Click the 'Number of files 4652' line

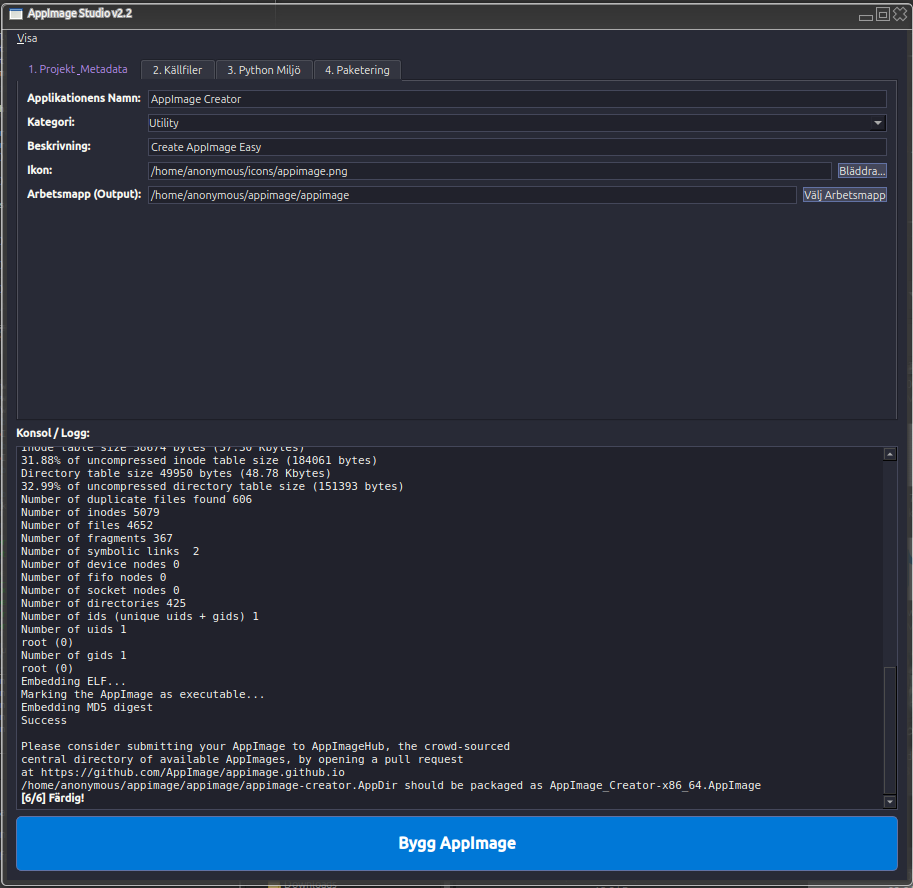(x=87, y=525)
